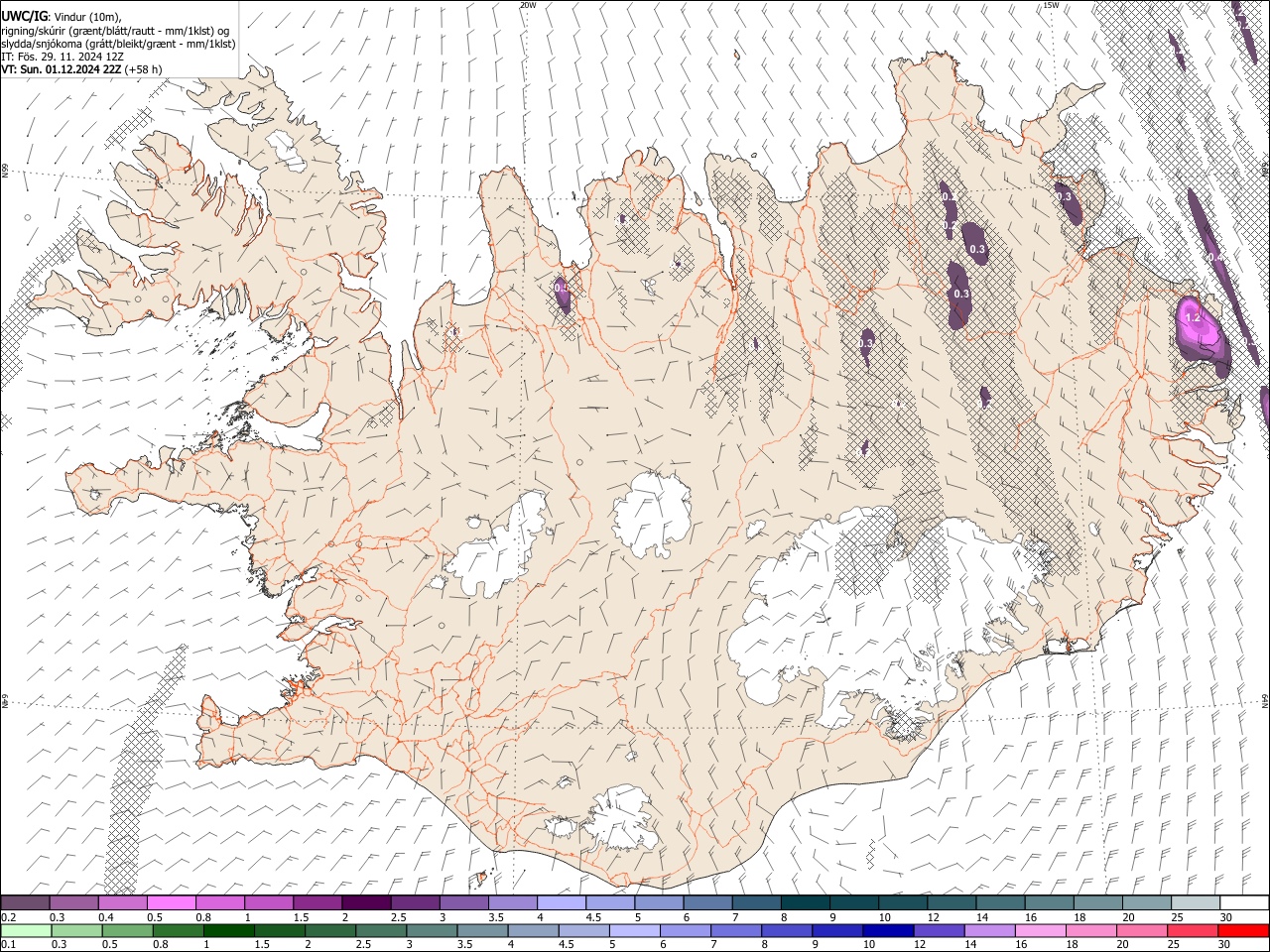Image resolution: width=1270 pixels, height=952 pixels.
Task: Click the snow scale swatch between 3 and 3.5
Action: (464, 903)
